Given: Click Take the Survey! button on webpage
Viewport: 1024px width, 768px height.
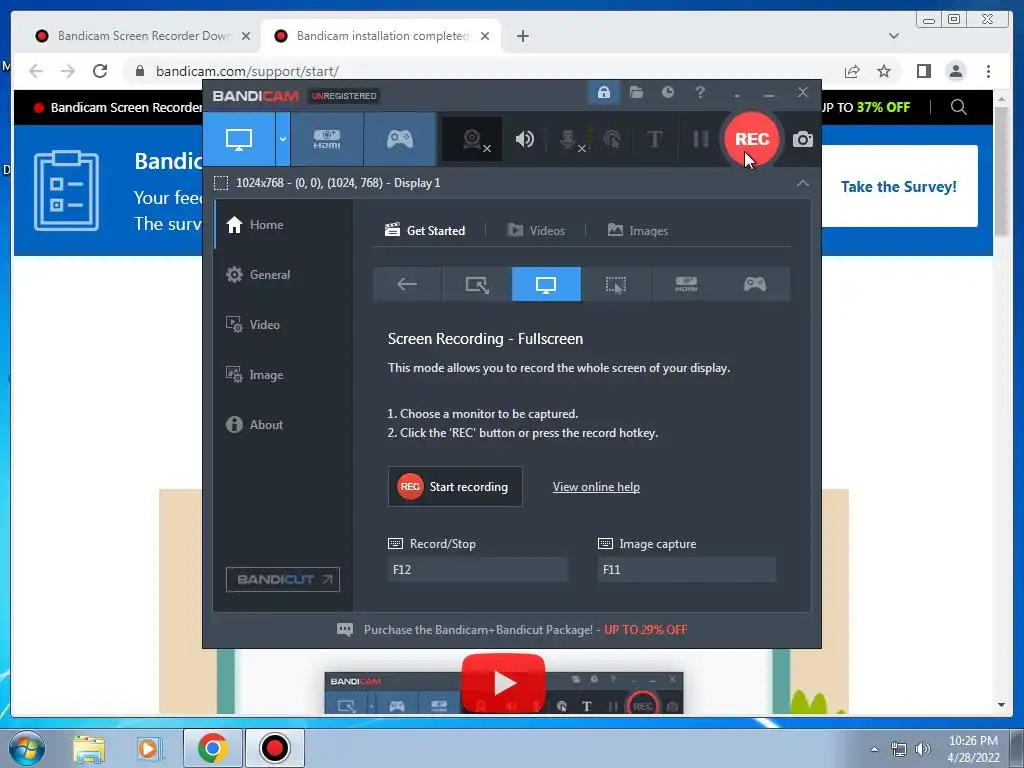Looking at the screenshot, I should coord(899,187).
